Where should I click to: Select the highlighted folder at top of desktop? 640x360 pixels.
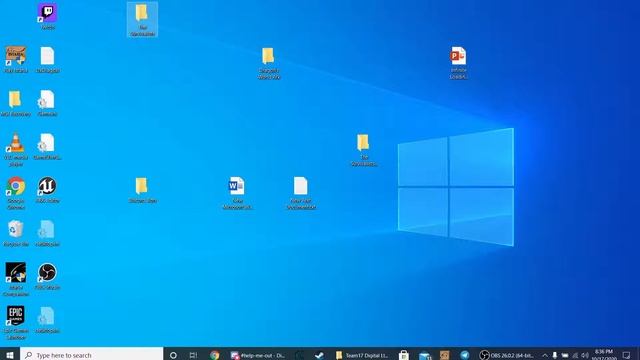[142, 20]
